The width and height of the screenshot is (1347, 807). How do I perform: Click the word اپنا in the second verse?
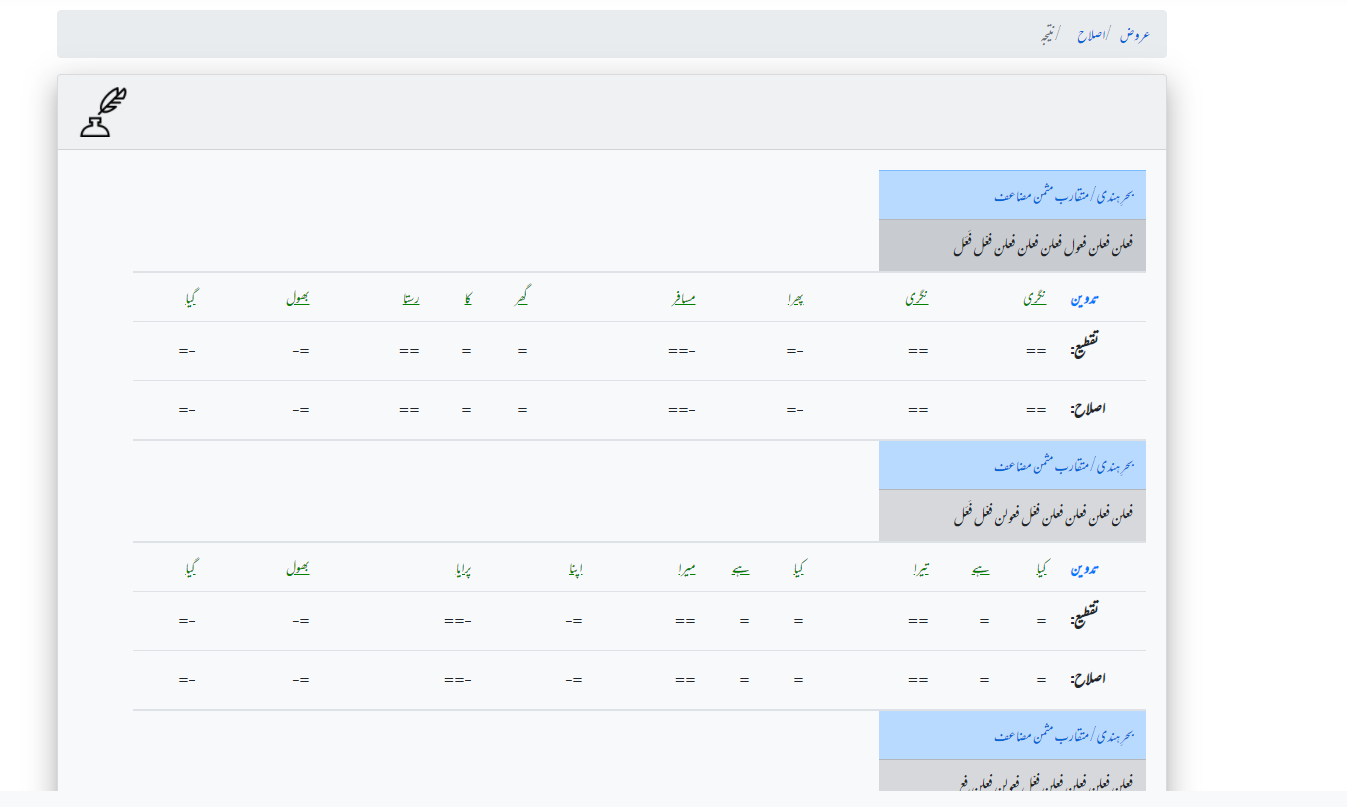pos(574,568)
